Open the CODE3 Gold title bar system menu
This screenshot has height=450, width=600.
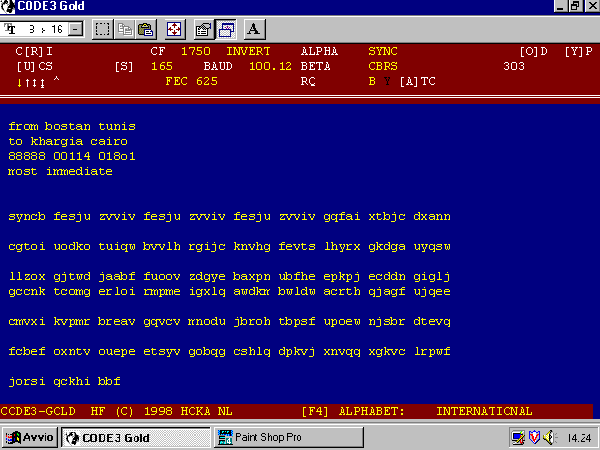9,7
